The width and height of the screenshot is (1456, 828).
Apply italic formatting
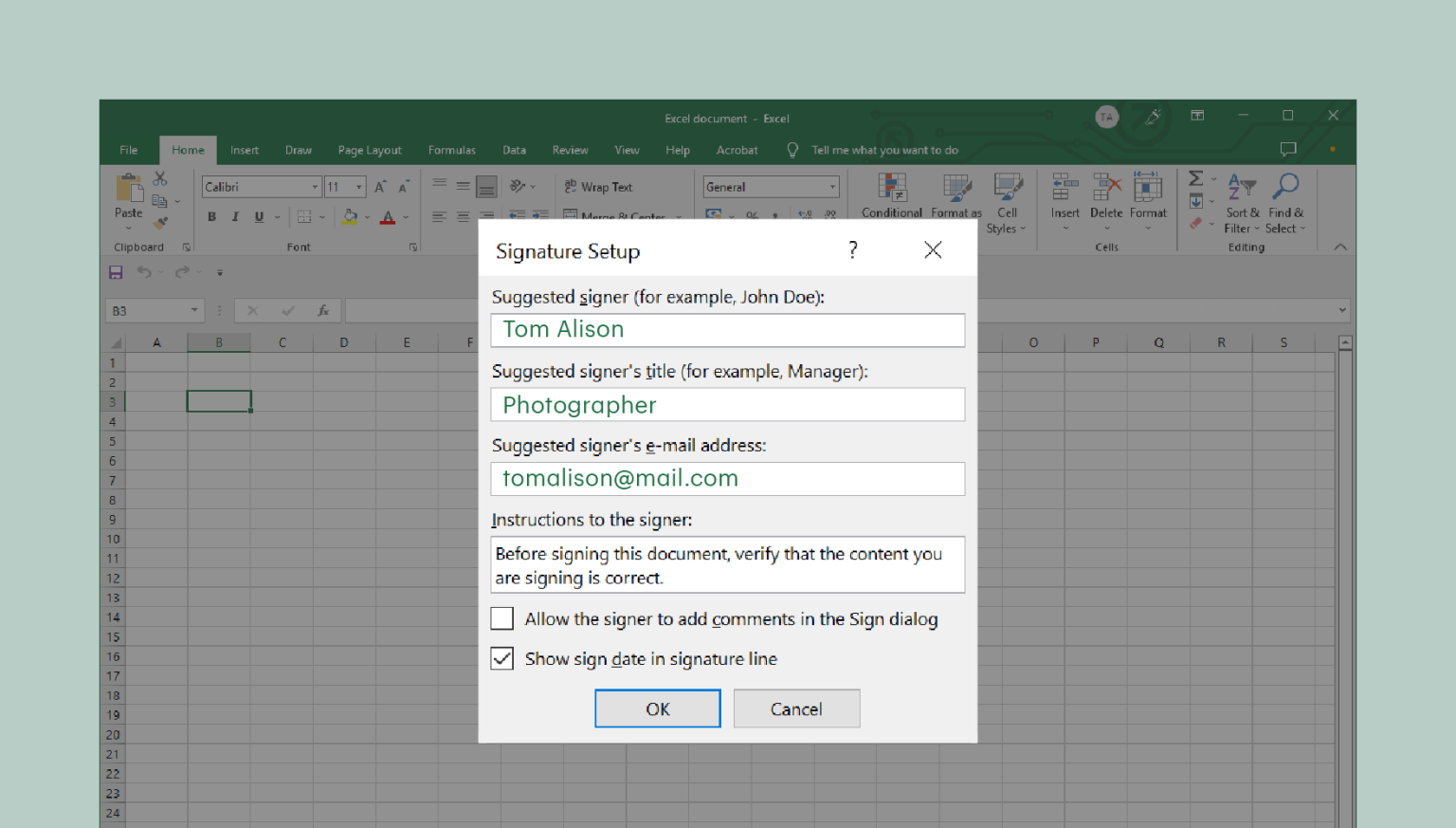click(x=235, y=216)
